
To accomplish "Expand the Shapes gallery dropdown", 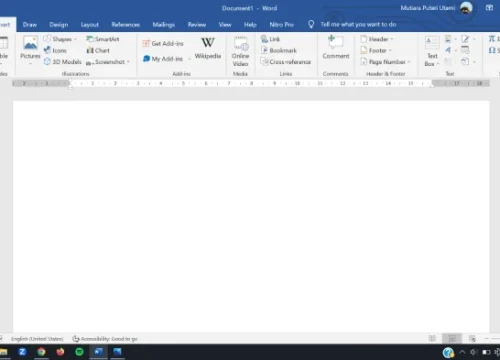I will click(60, 39).
